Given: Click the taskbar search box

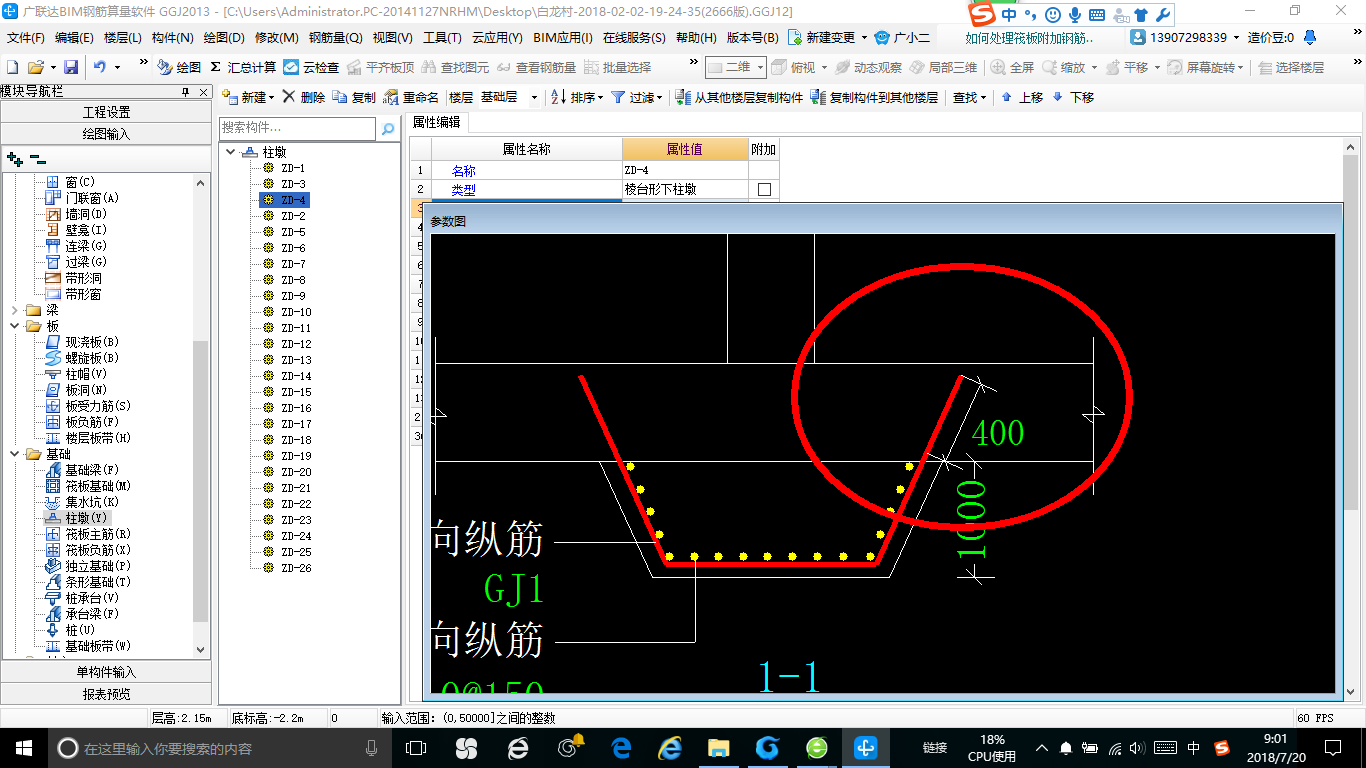Looking at the screenshot, I should coord(218,747).
